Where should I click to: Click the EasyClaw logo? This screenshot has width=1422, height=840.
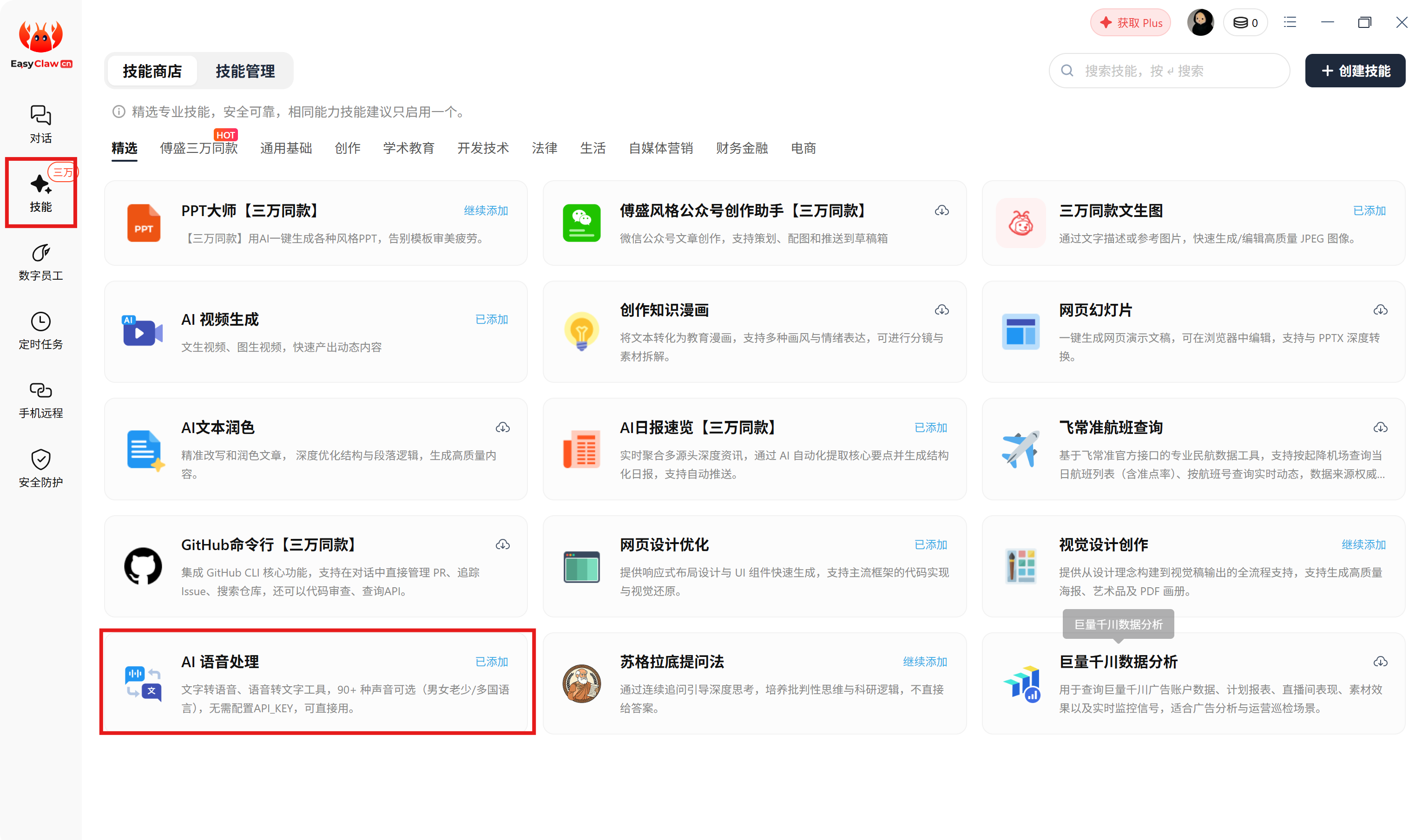(x=41, y=44)
